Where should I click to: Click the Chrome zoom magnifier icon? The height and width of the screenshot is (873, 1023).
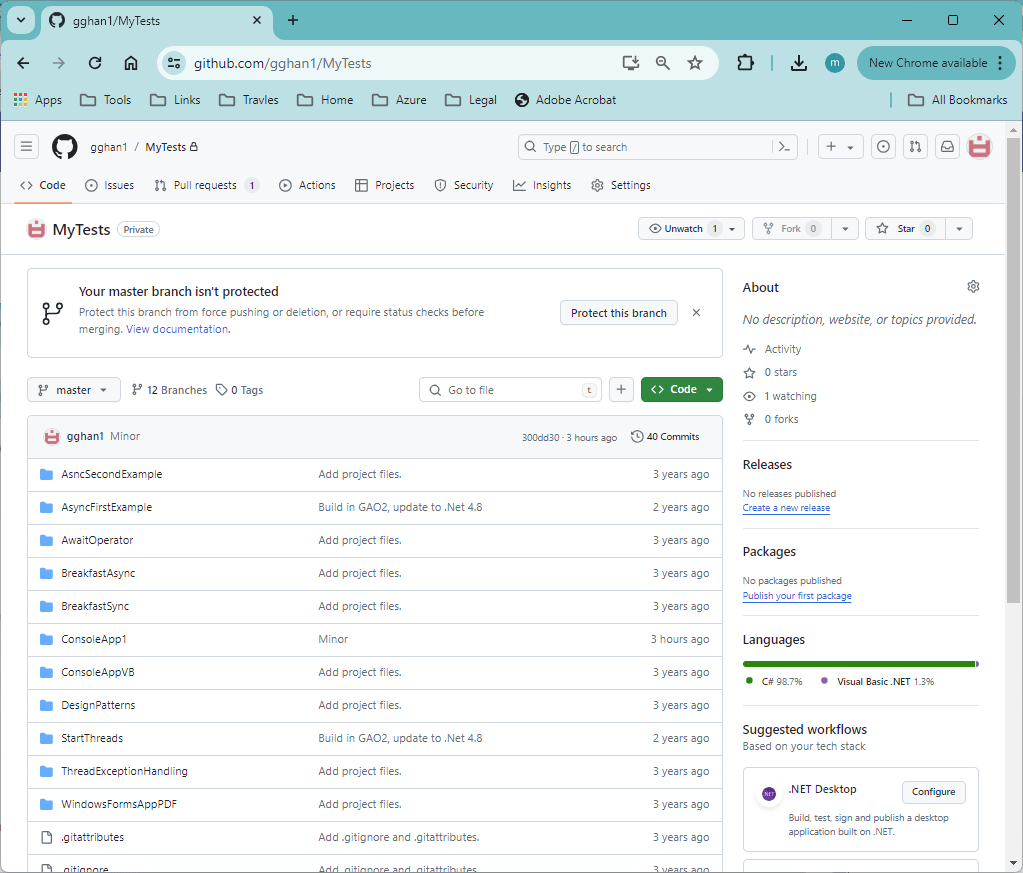663,63
